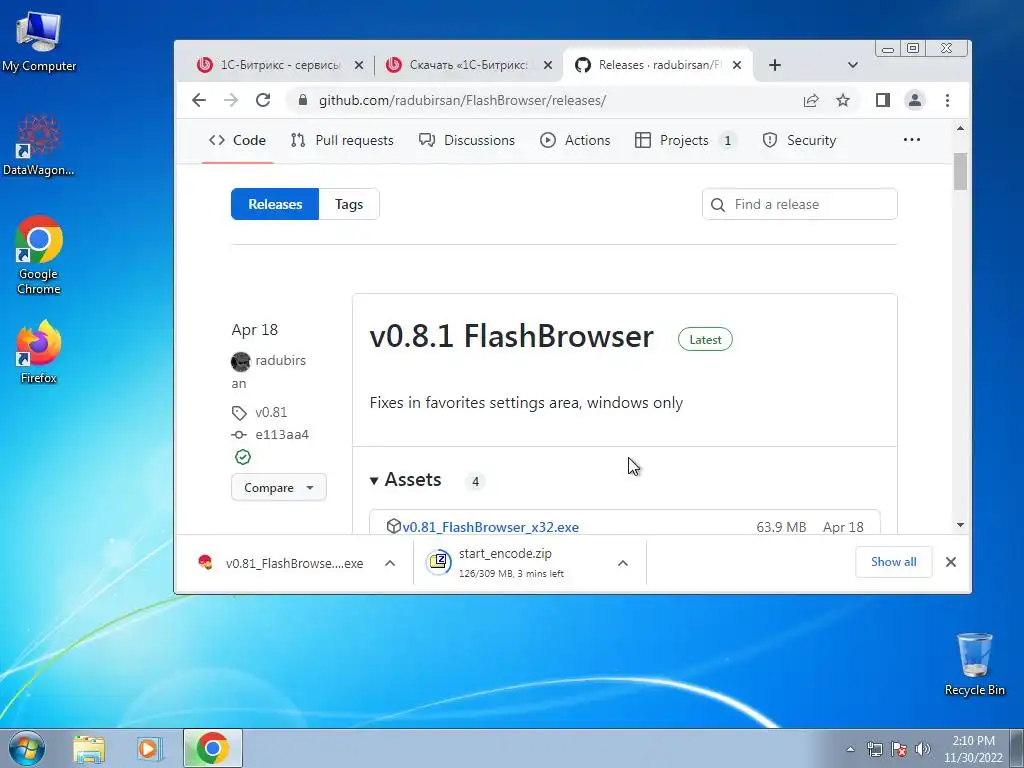This screenshot has height=768, width=1024.
Task: Click the page scroll-up arrow
Action: click(x=960, y=129)
